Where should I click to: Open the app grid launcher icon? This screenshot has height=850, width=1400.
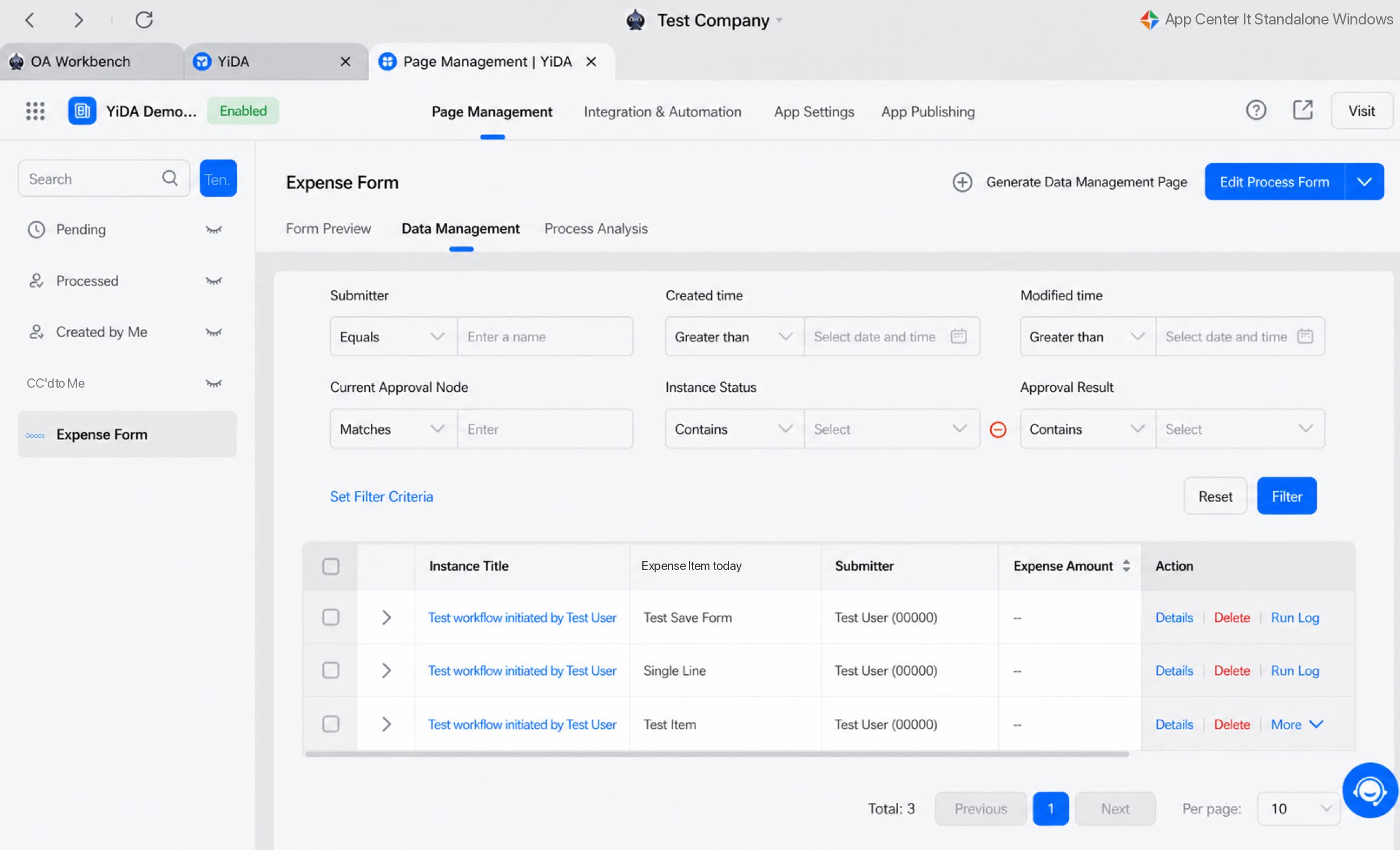pyautogui.click(x=35, y=111)
